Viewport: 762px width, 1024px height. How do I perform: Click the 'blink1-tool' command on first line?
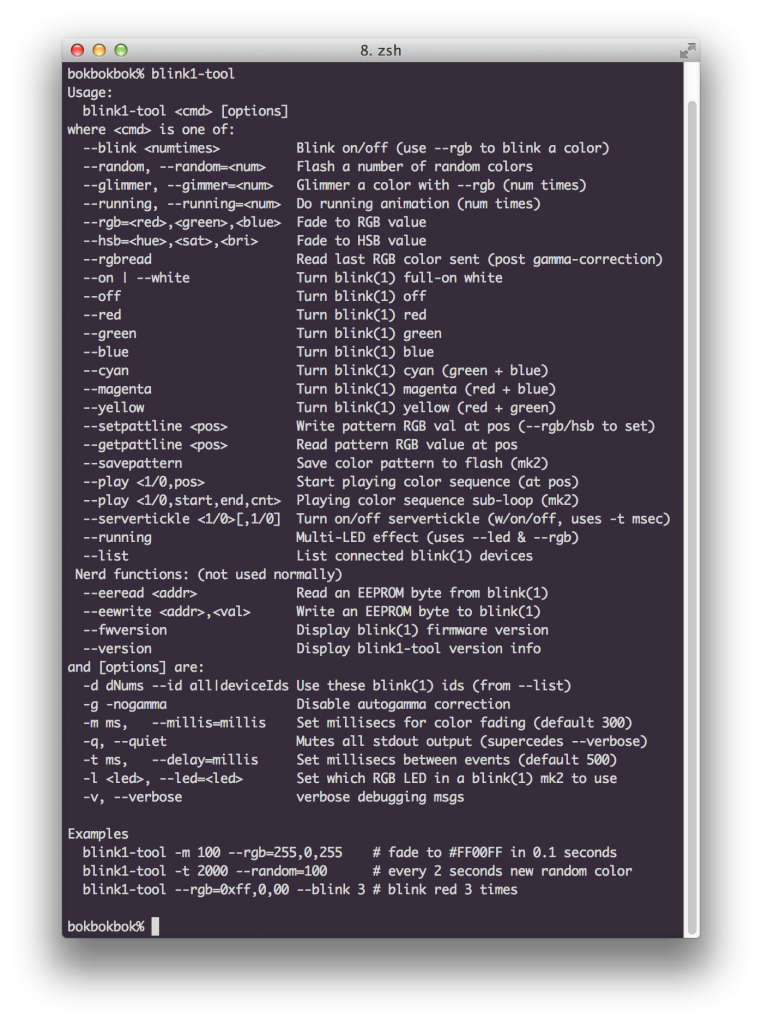coord(193,74)
